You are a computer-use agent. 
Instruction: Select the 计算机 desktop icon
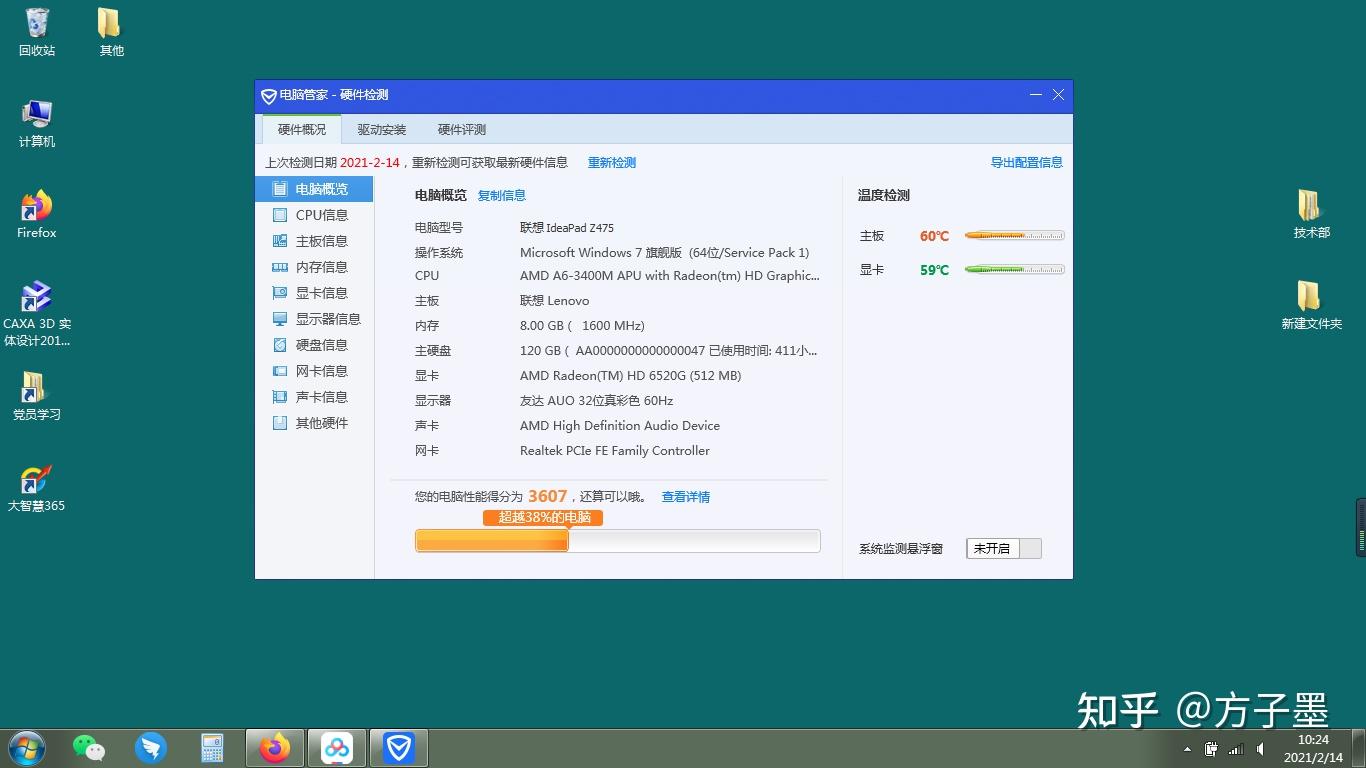37,124
